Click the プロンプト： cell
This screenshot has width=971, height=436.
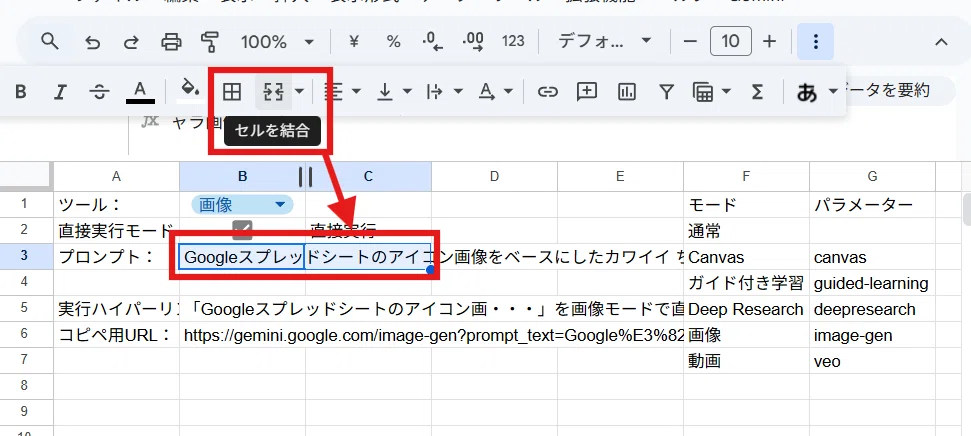(116, 256)
